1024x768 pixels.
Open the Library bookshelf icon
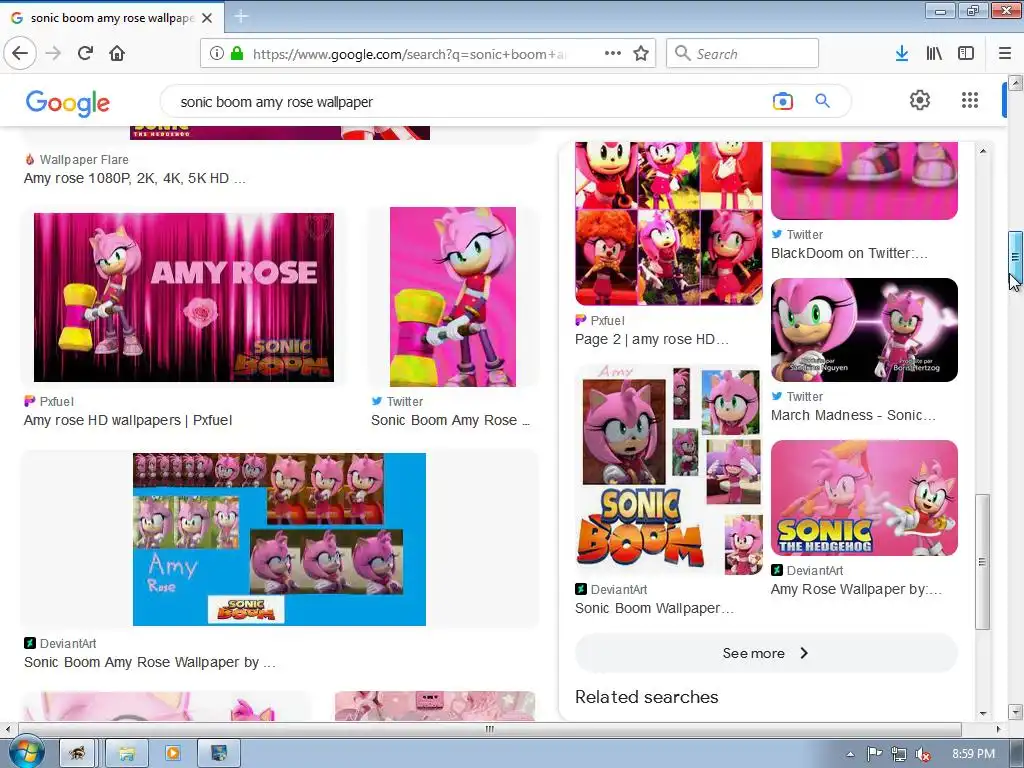934,53
